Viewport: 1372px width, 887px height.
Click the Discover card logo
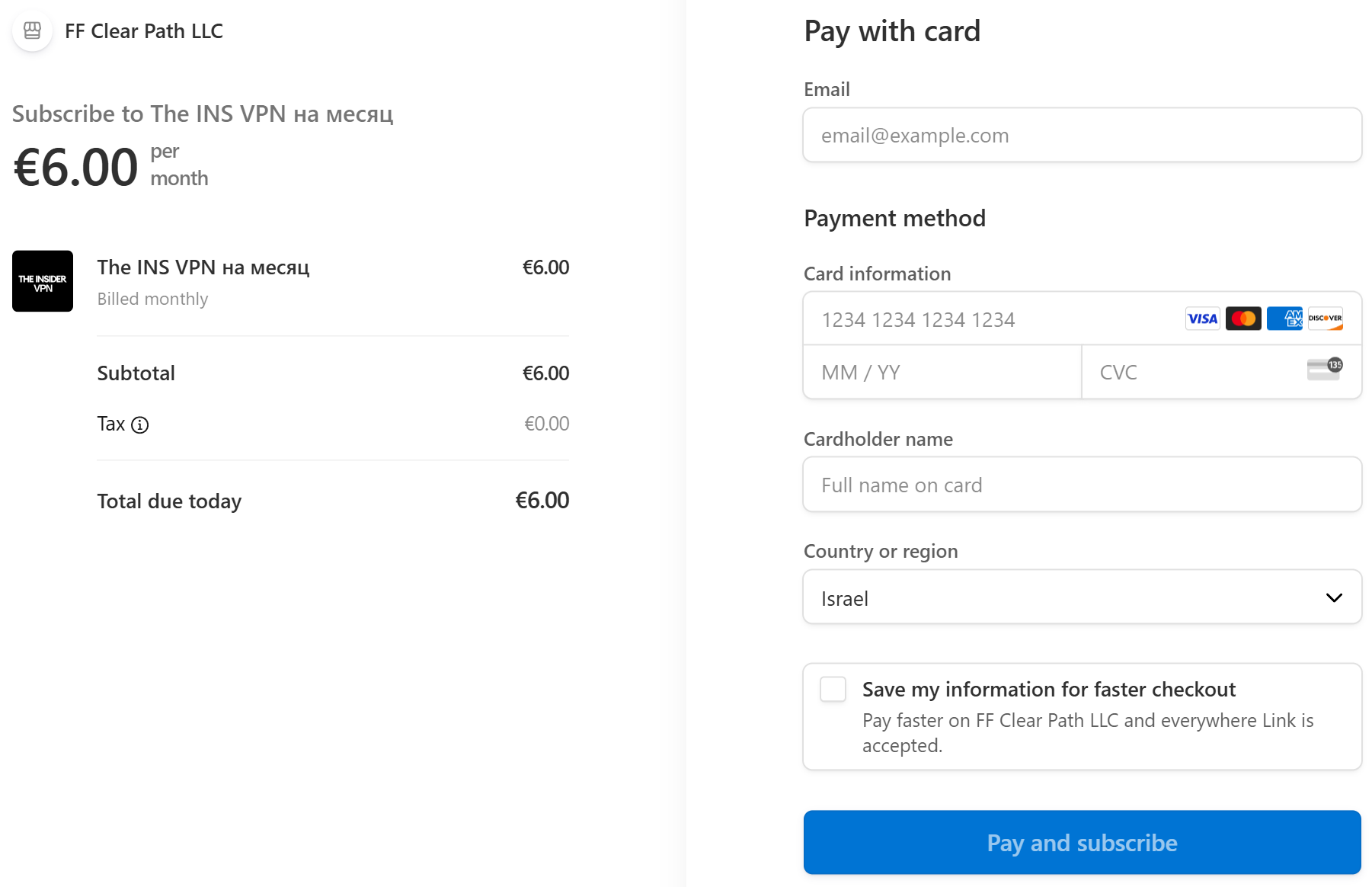click(1326, 319)
